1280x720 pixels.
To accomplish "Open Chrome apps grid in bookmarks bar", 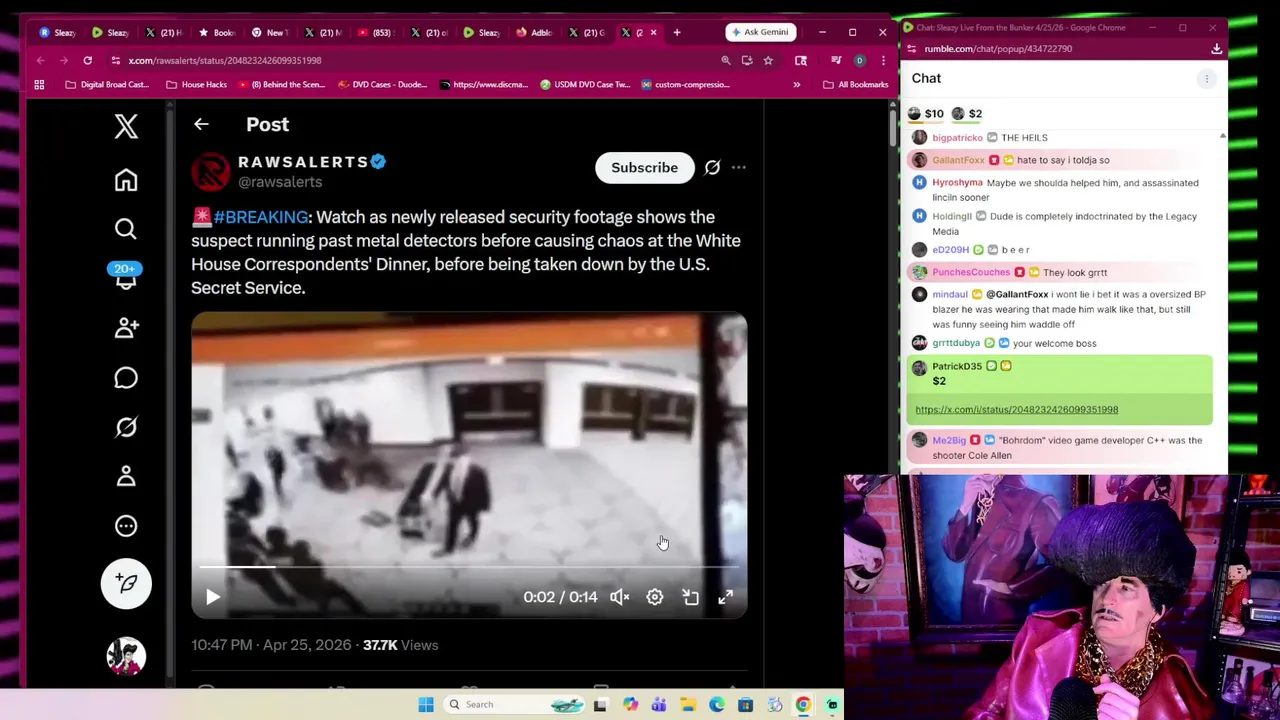I will [x=39, y=84].
